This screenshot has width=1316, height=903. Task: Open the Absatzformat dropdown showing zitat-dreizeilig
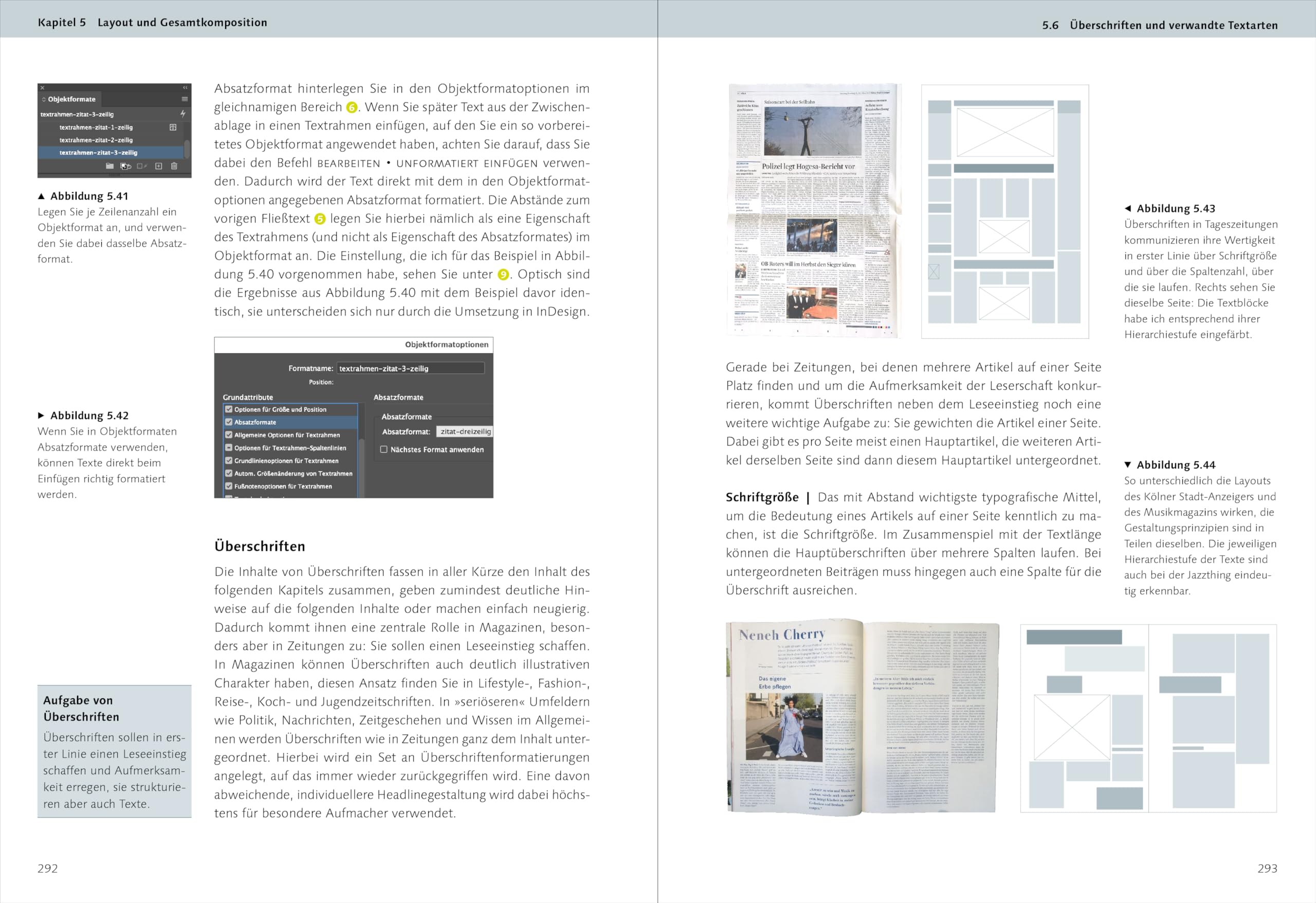click(465, 431)
